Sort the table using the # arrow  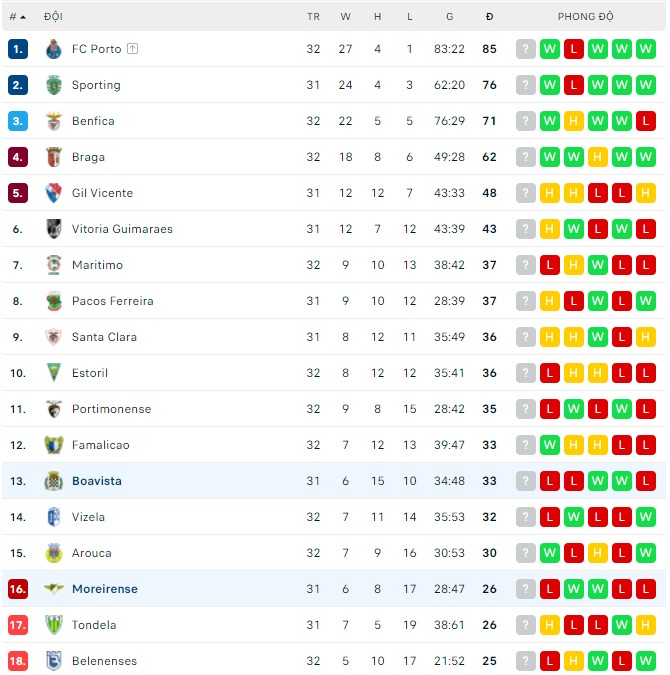pos(23,17)
